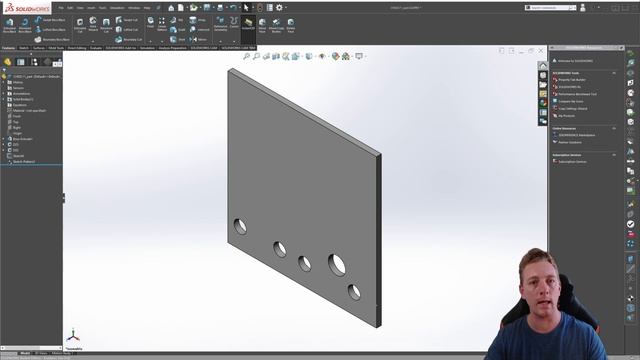
Task: Select the Revolved Boss/Base tool
Action: coord(24,25)
